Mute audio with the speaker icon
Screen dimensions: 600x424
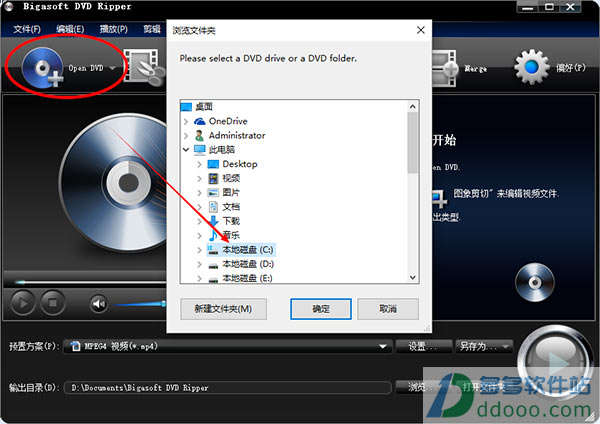click(98, 304)
